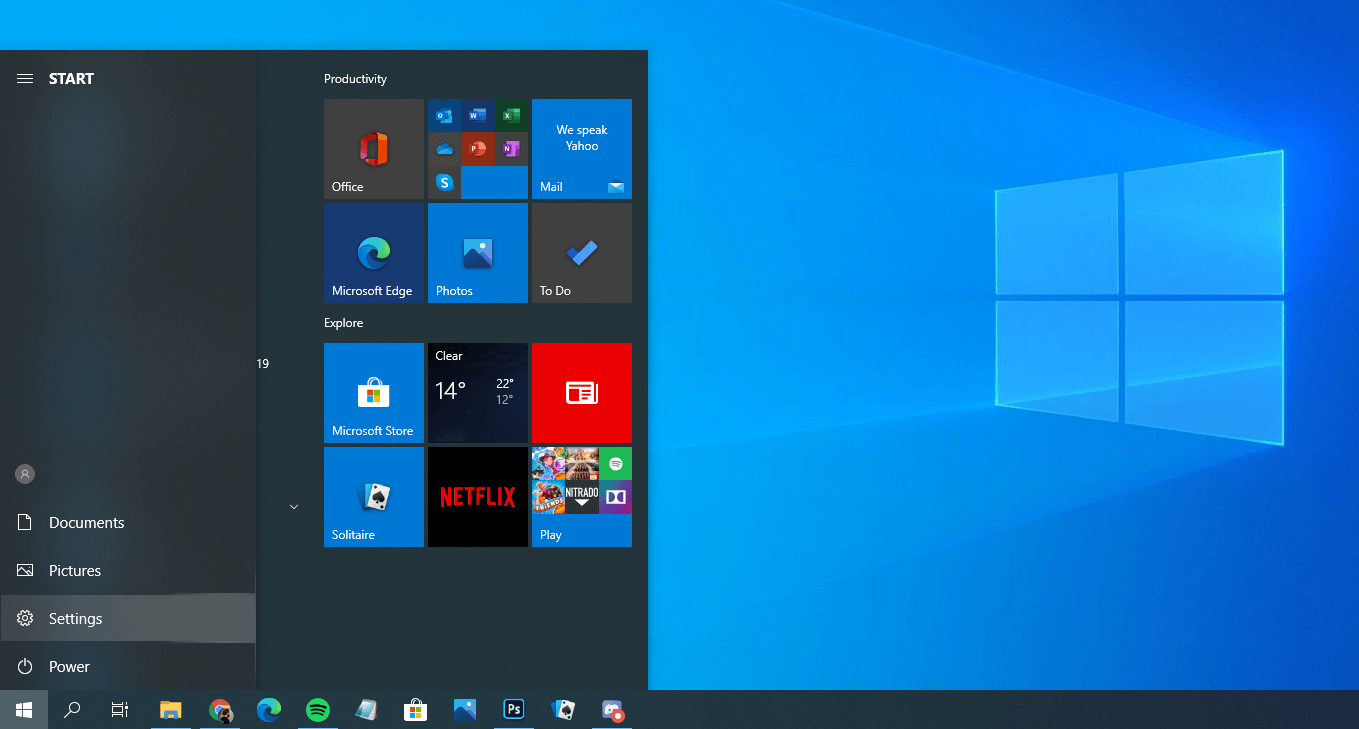
Task: Open Spotify from the taskbar
Action: 318,710
